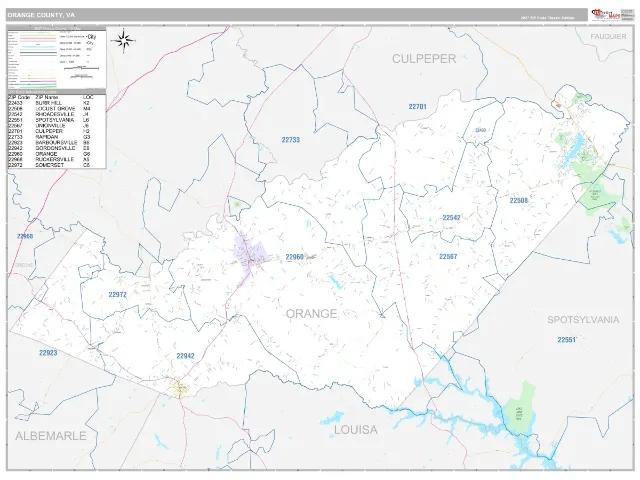
Task: Click the ALBEMARLE county label
Action: [x=51, y=436]
